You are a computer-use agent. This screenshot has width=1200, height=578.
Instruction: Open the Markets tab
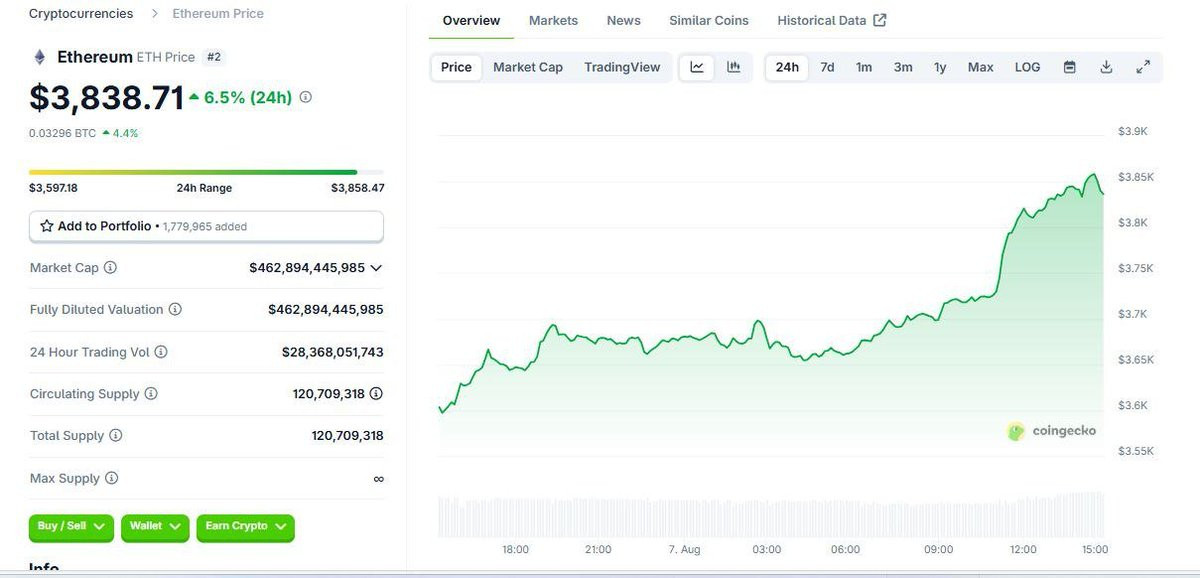tap(553, 20)
